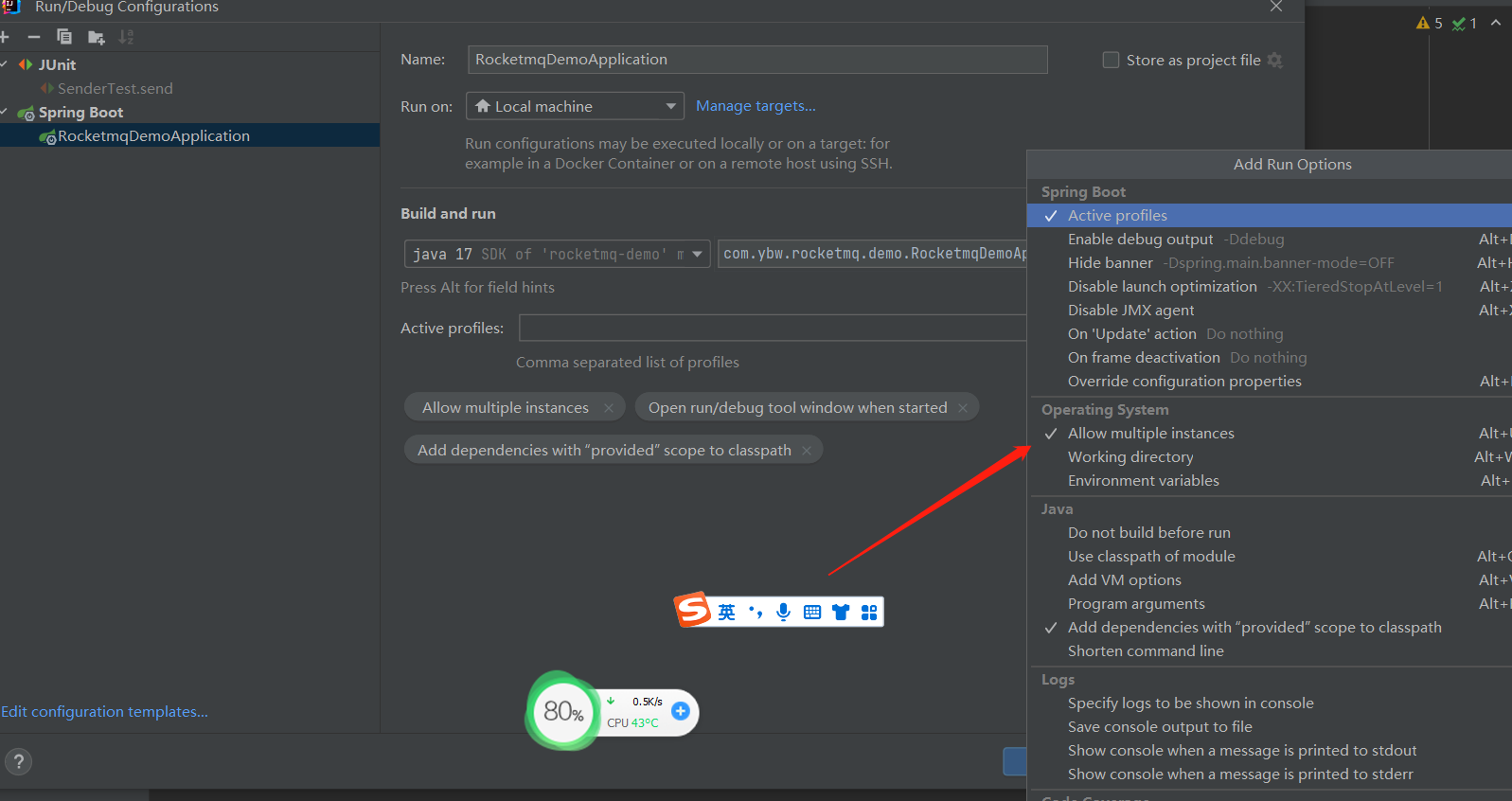Image resolution: width=1512 pixels, height=801 pixels.
Task: Click the Add New Configuration plus icon
Action: pyautogui.click(x=4, y=37)
